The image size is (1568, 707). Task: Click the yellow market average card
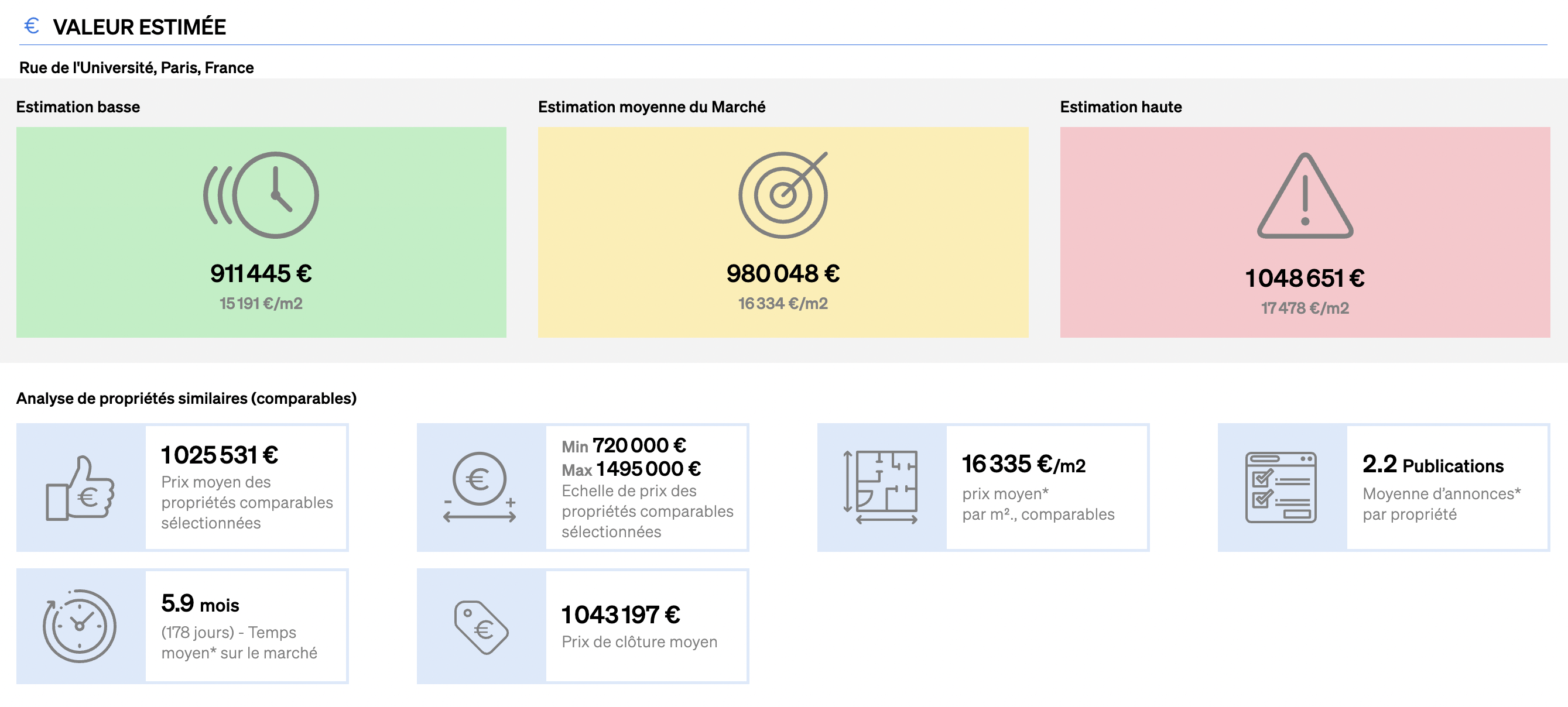[783, 232]
